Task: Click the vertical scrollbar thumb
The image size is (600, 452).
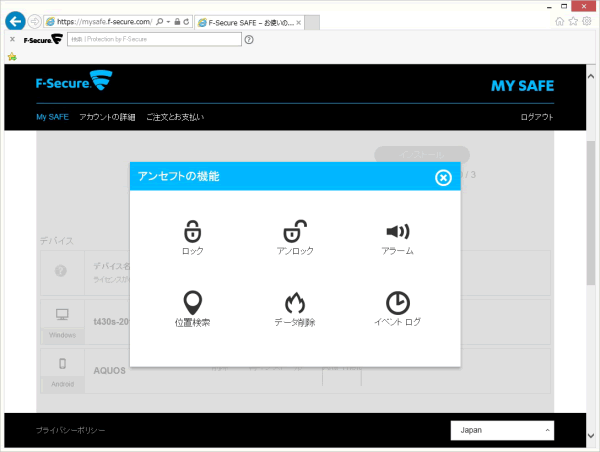Action: [591, 213]
